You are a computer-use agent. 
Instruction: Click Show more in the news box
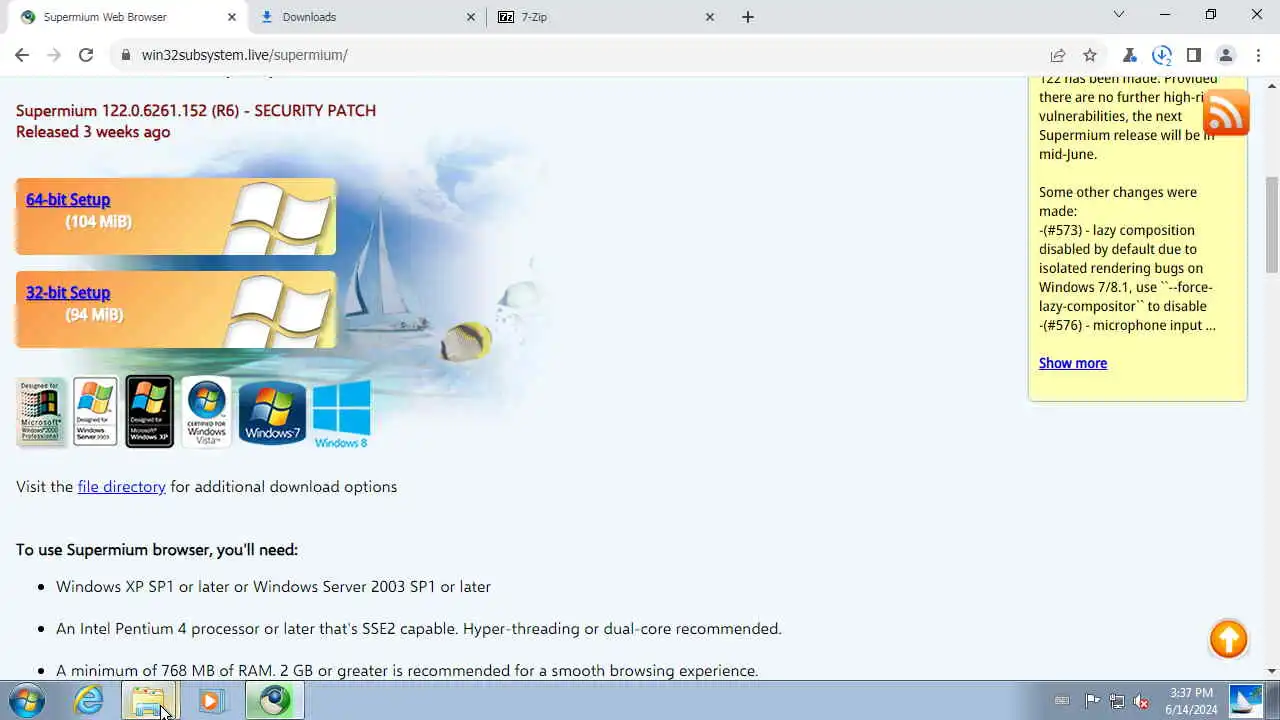(x=1073, y=363)
